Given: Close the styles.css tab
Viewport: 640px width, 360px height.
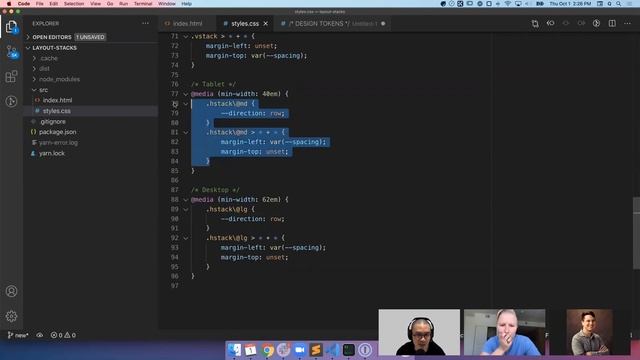Looking at the screenshot, I should pyautogui.click(x=266, y=24).
